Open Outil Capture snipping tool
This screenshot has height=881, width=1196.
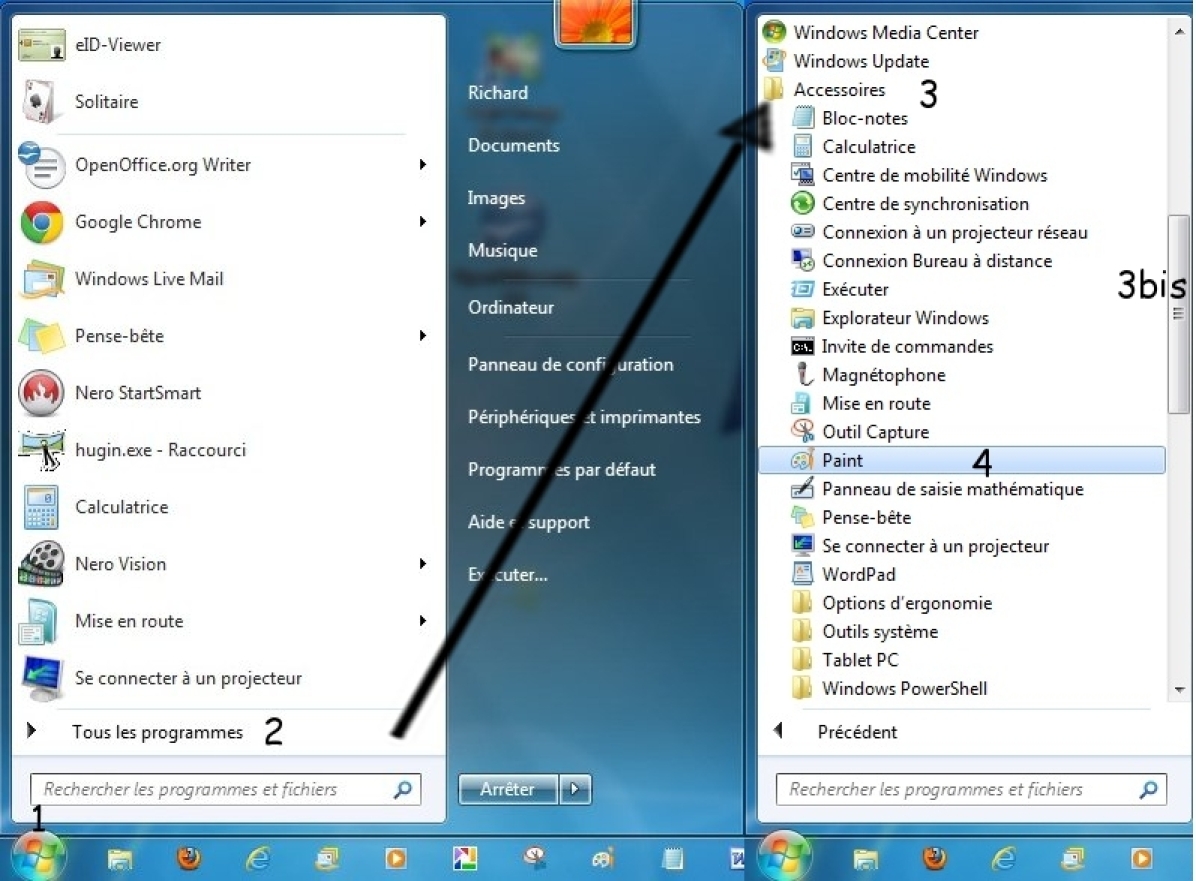(875, 432)
